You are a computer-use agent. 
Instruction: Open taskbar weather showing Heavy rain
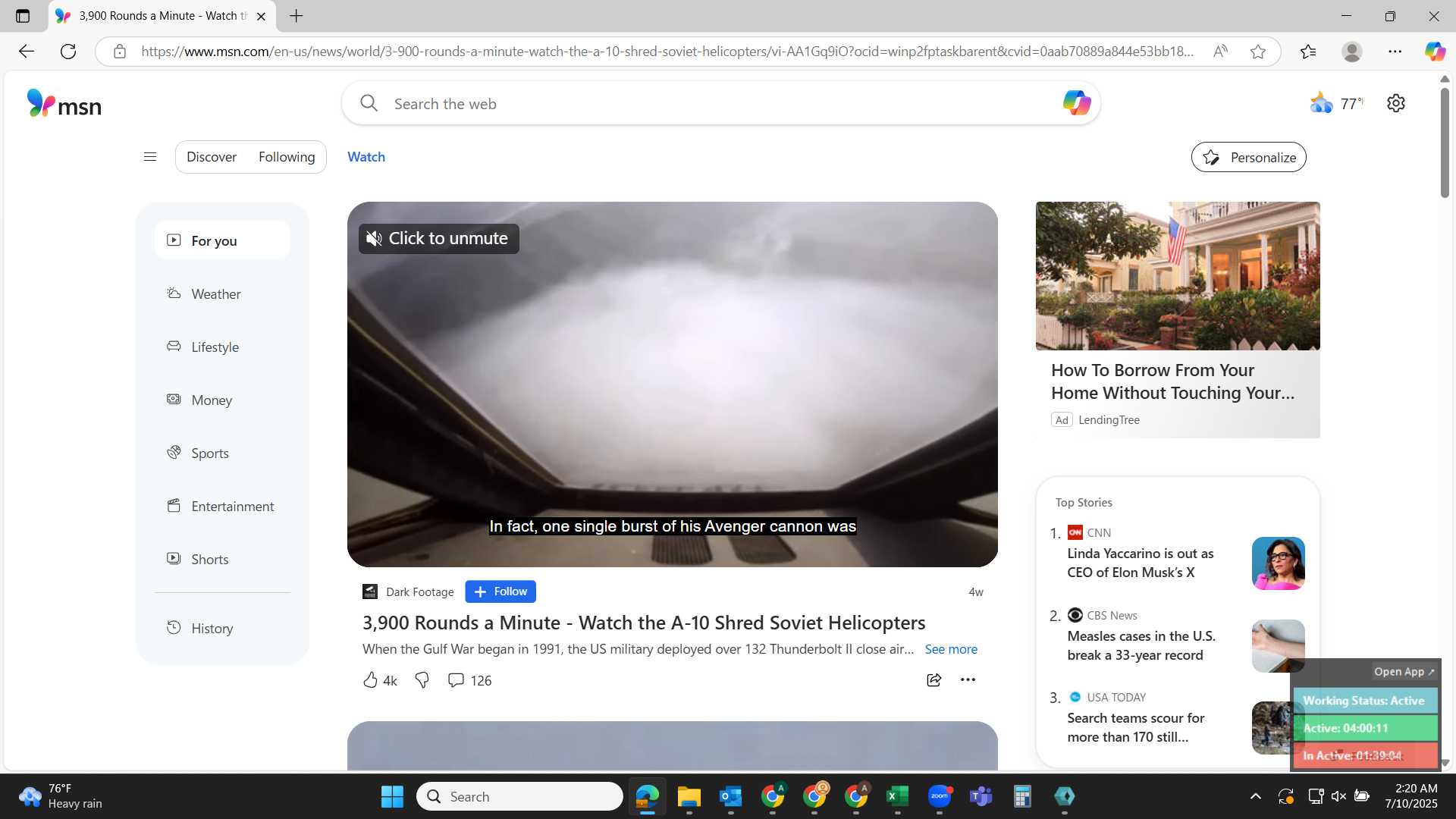[61, 796]
